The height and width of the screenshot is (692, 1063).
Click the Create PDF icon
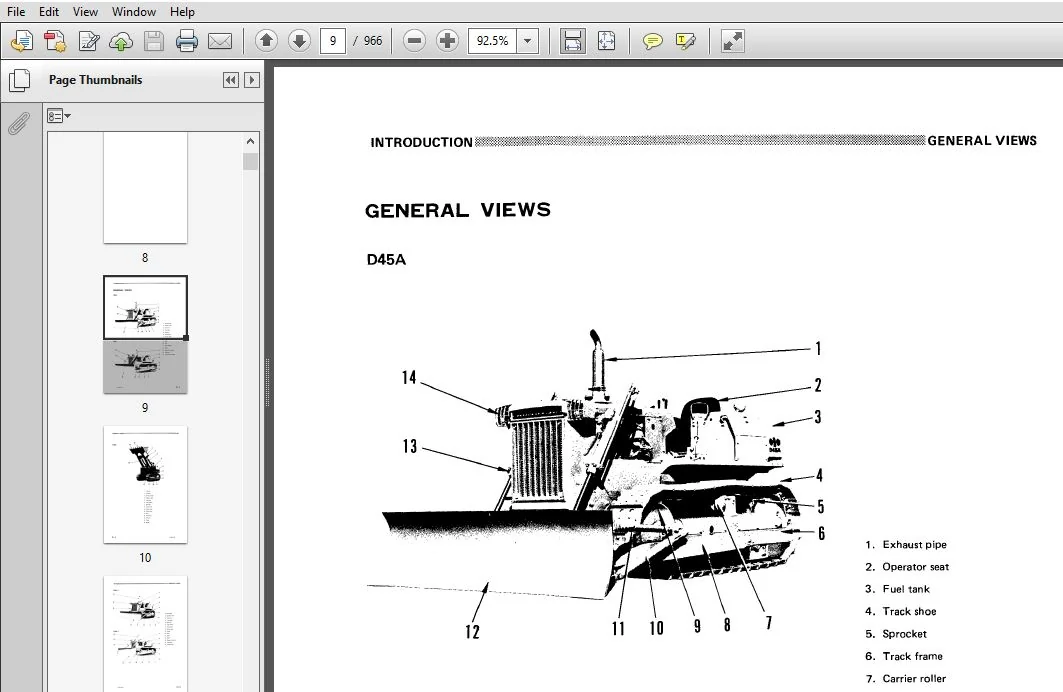(55, 41)
